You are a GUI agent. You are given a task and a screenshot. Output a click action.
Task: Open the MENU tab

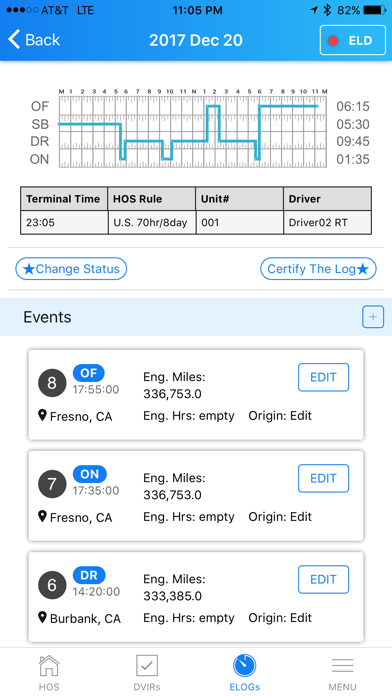[x=343, y=673]
